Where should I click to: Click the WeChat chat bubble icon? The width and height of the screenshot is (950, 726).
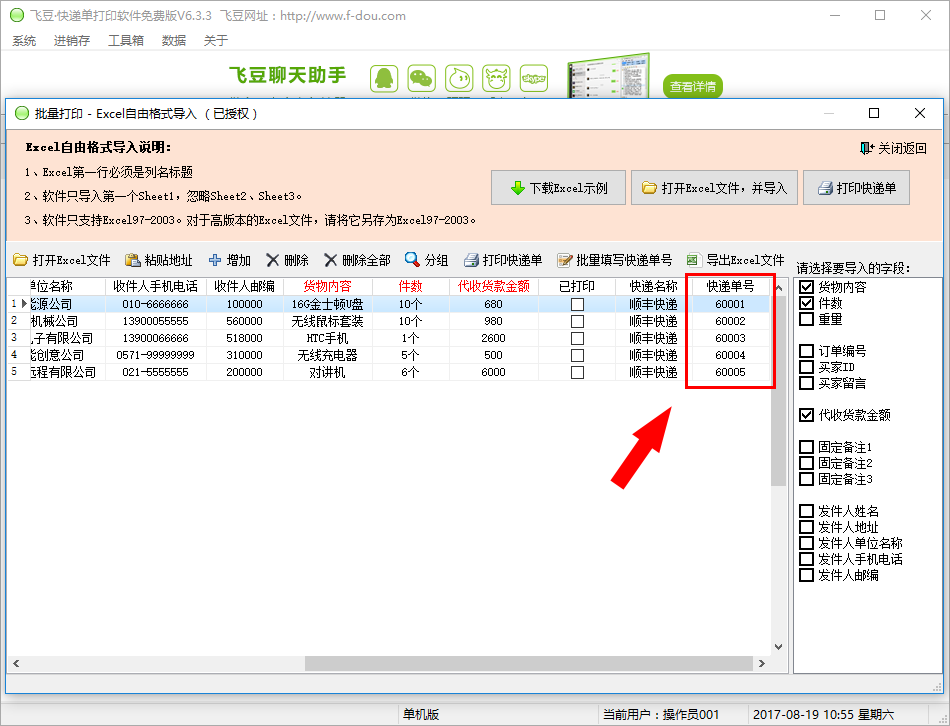[422, 79]
